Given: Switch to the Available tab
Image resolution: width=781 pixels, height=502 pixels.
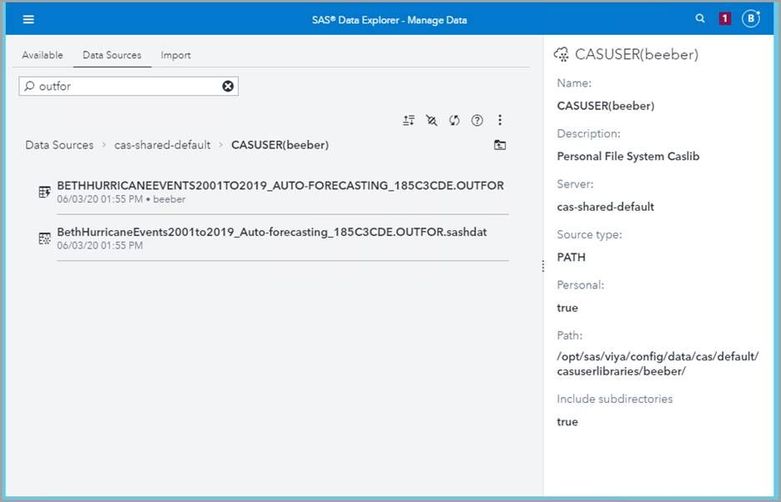Looking at the screenshot, I should tap(42, 55).
